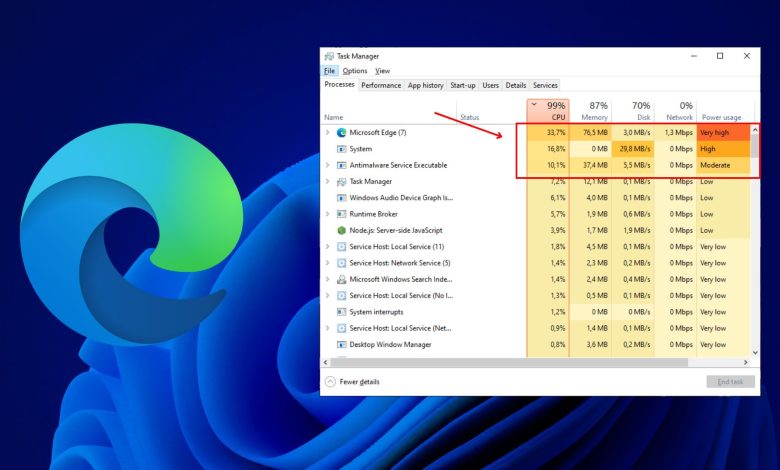Expand Service Host: Local Service (No I...
The image size is (780, 470).
tap(327, 296)
